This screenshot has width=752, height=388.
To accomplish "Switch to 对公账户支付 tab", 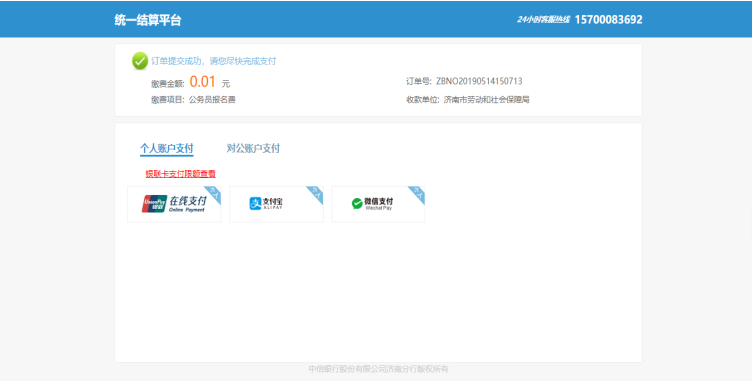I will [x=253, y=149].
